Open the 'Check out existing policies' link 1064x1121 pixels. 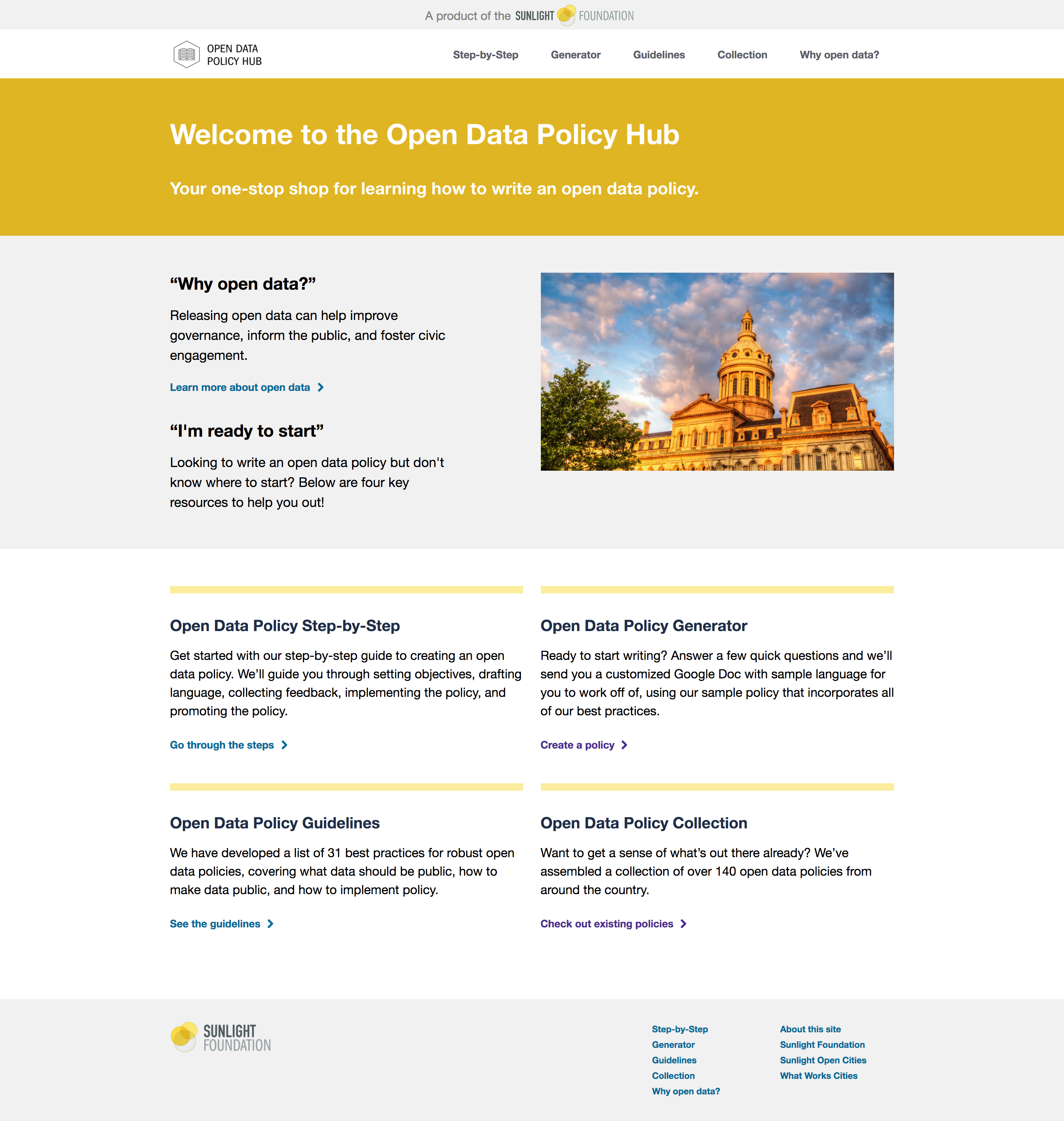pyautogui.click(x=607, y=924)
